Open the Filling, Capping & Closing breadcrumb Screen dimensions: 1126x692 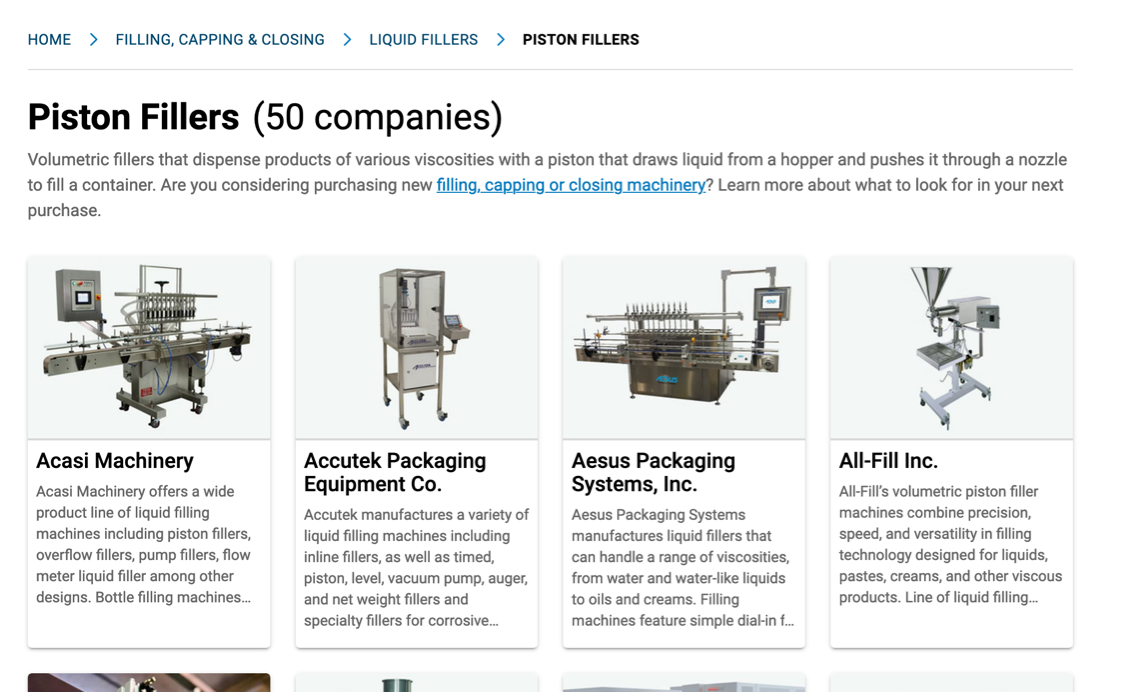point(220,40)
